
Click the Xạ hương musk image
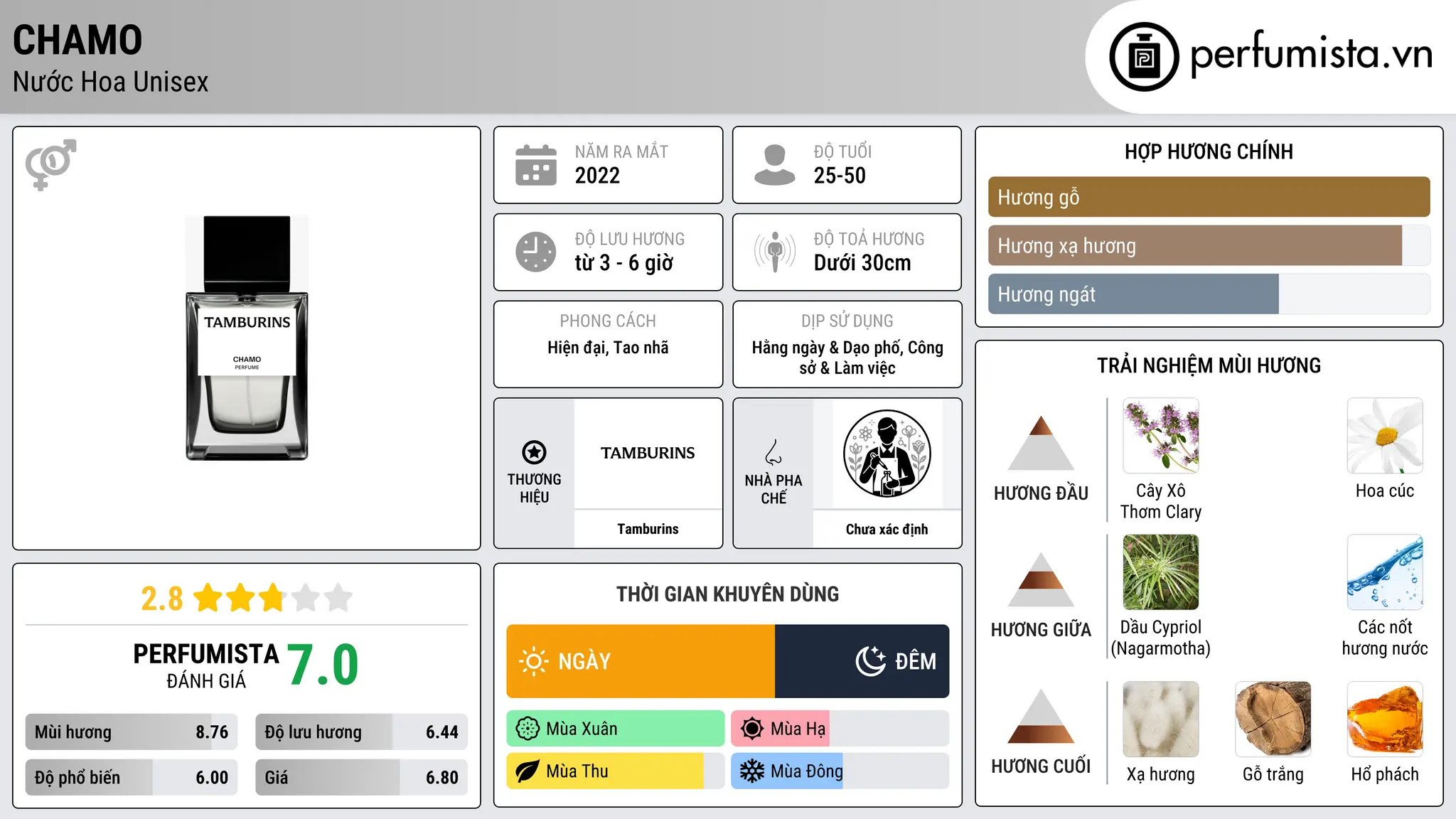[1161, 719]
